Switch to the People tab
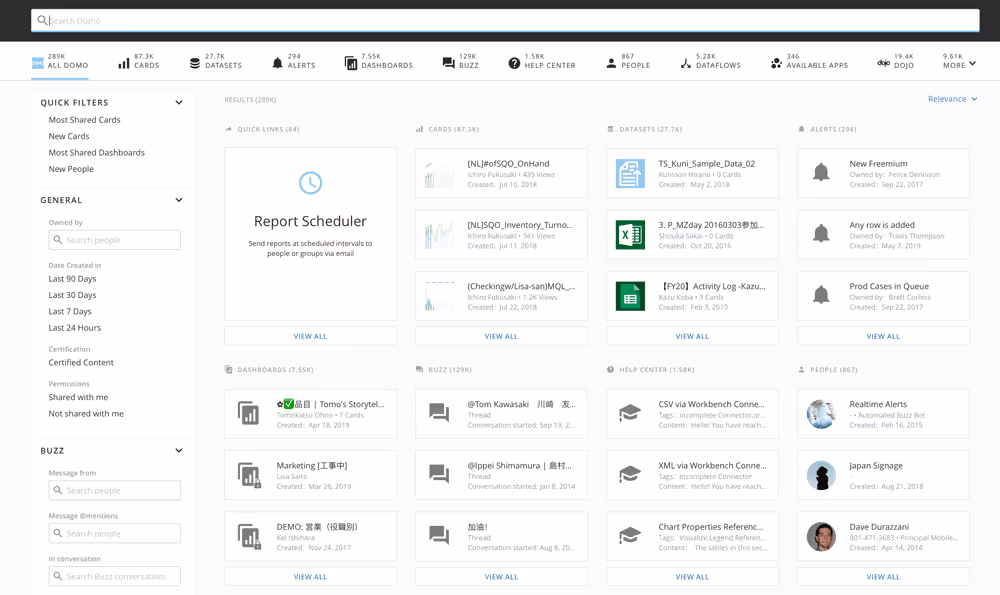The width and height of the screenshot is (1000, 595). coord(628,61)
